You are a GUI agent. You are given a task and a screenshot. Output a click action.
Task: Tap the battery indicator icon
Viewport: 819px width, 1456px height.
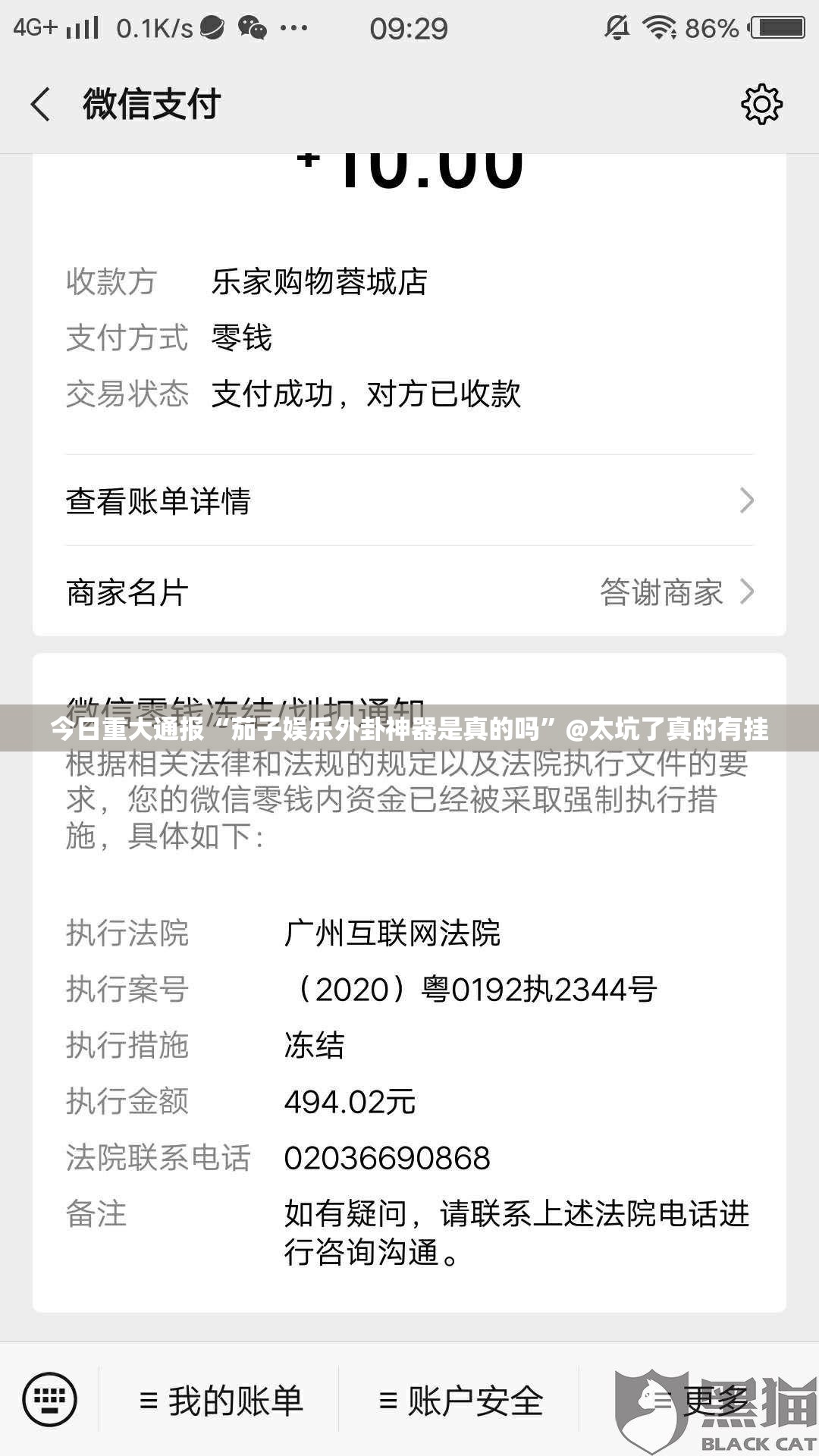point(777,28)
